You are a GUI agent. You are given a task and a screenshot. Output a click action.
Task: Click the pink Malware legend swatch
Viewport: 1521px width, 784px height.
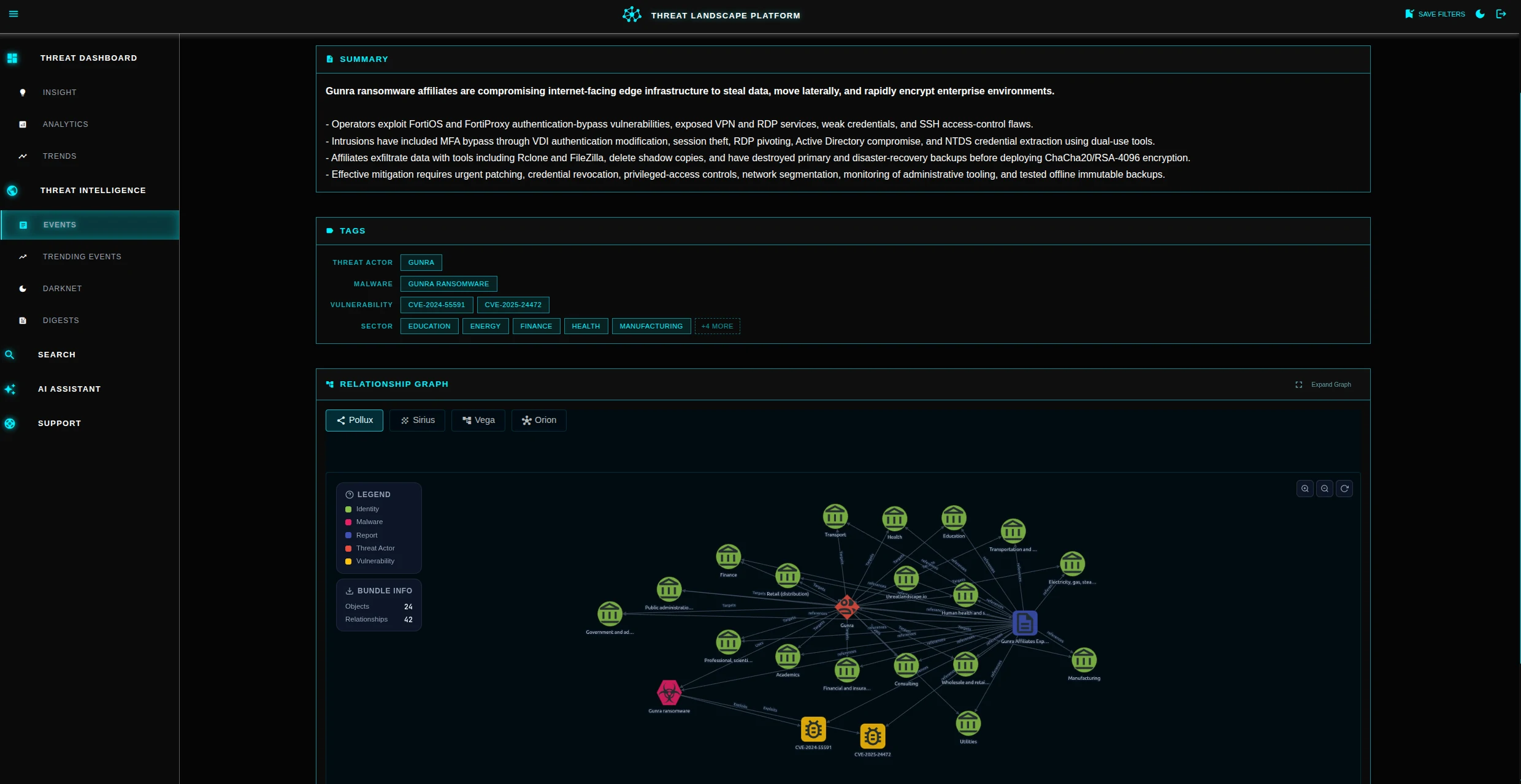(348, 522)
